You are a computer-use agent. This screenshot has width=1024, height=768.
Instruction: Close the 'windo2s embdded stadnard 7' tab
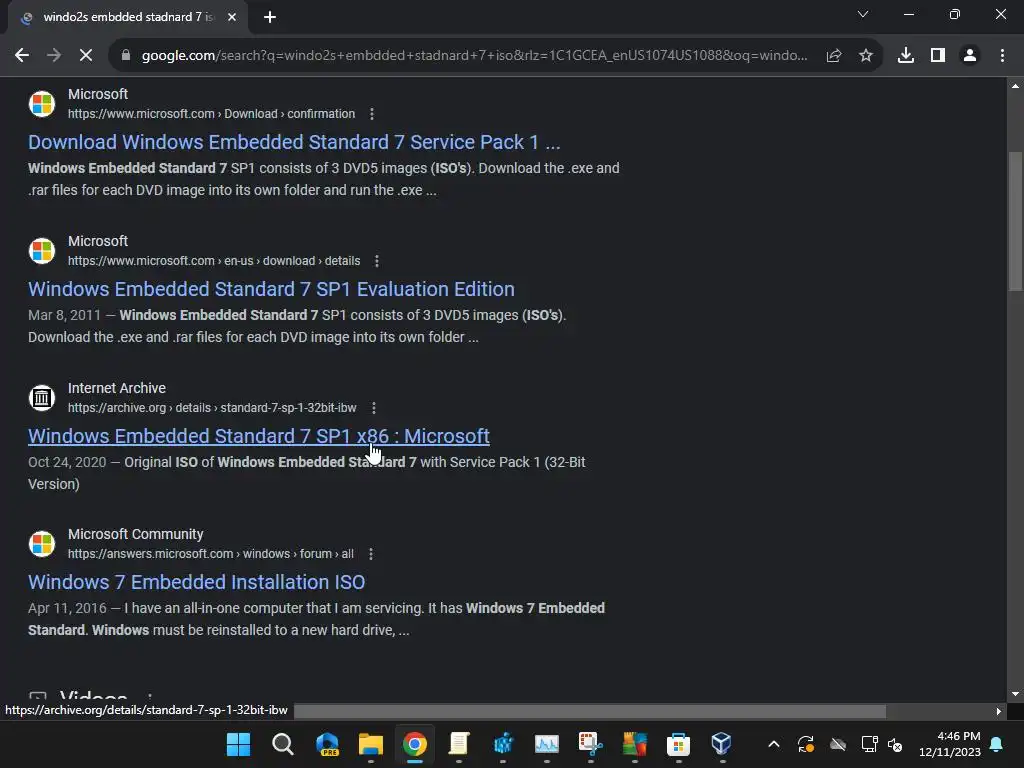[232, 17]
